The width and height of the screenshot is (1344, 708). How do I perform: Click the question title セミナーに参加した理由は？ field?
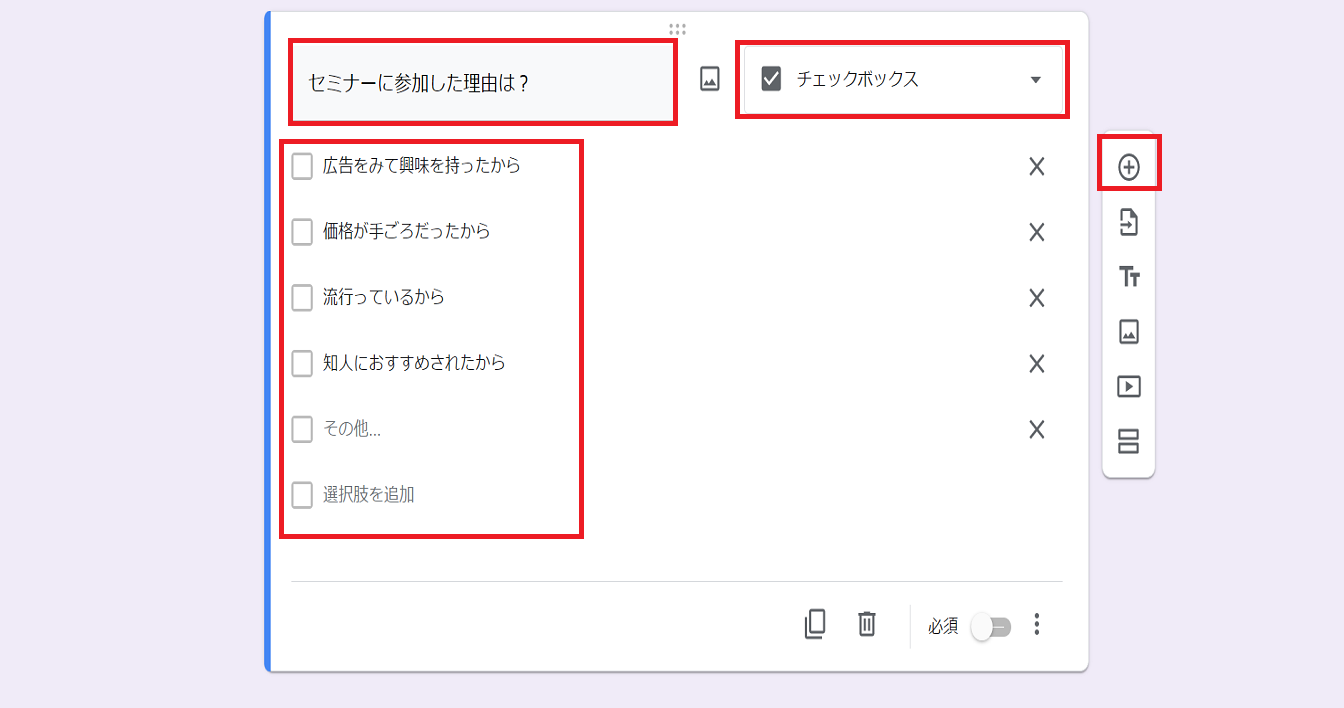click(x=482, y=83)
